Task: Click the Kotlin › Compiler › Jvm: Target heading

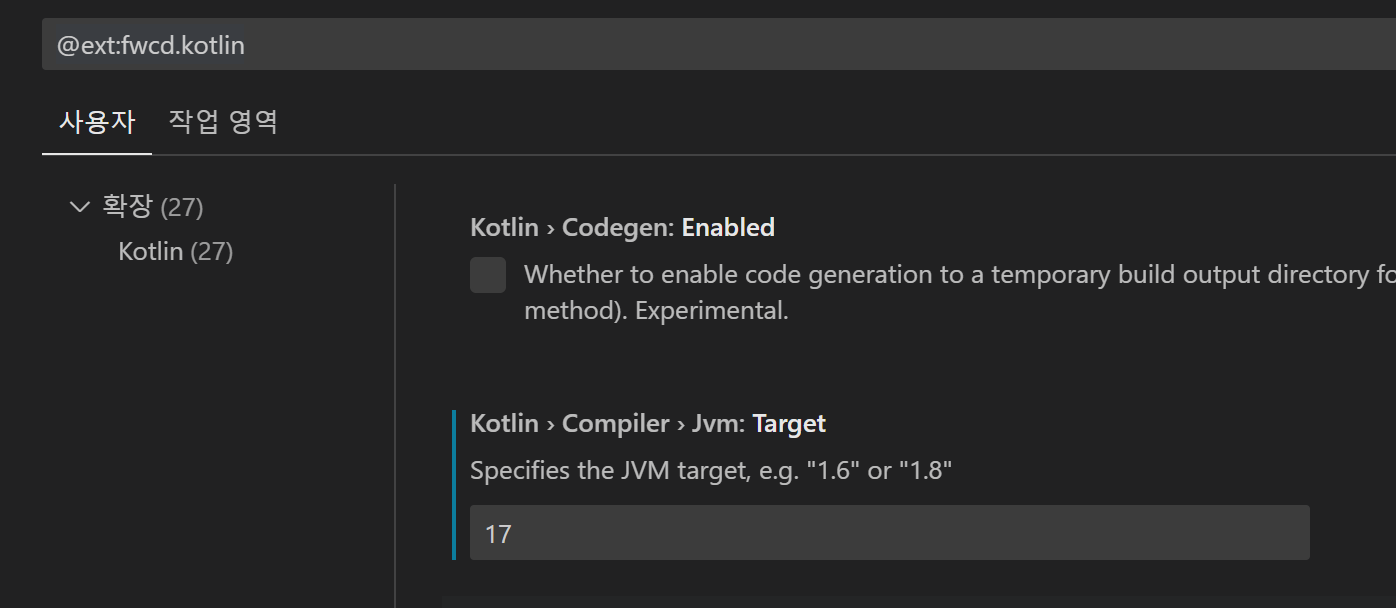Action: click(x=648, y=423)
